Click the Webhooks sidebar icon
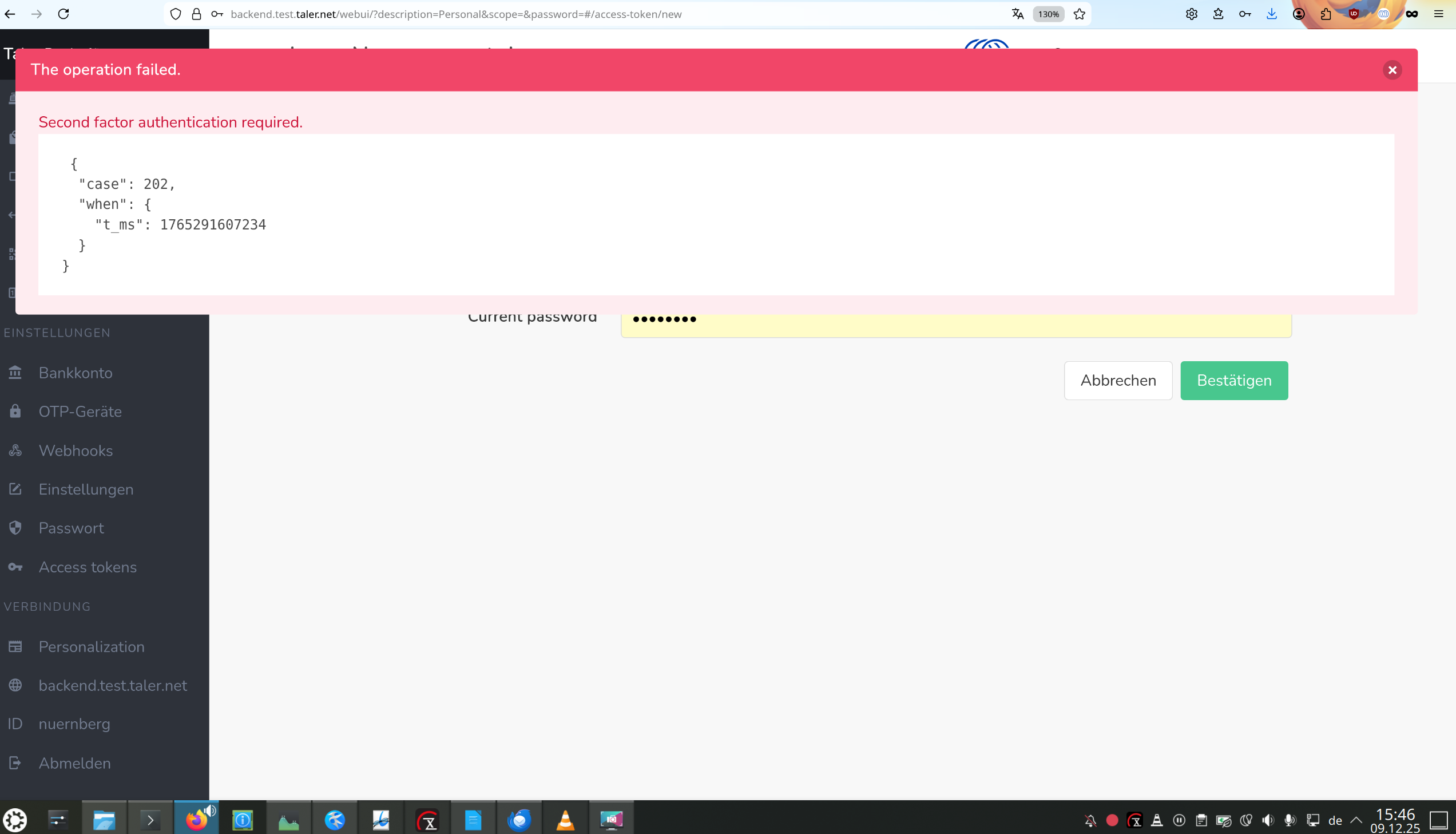 [15, 450]
